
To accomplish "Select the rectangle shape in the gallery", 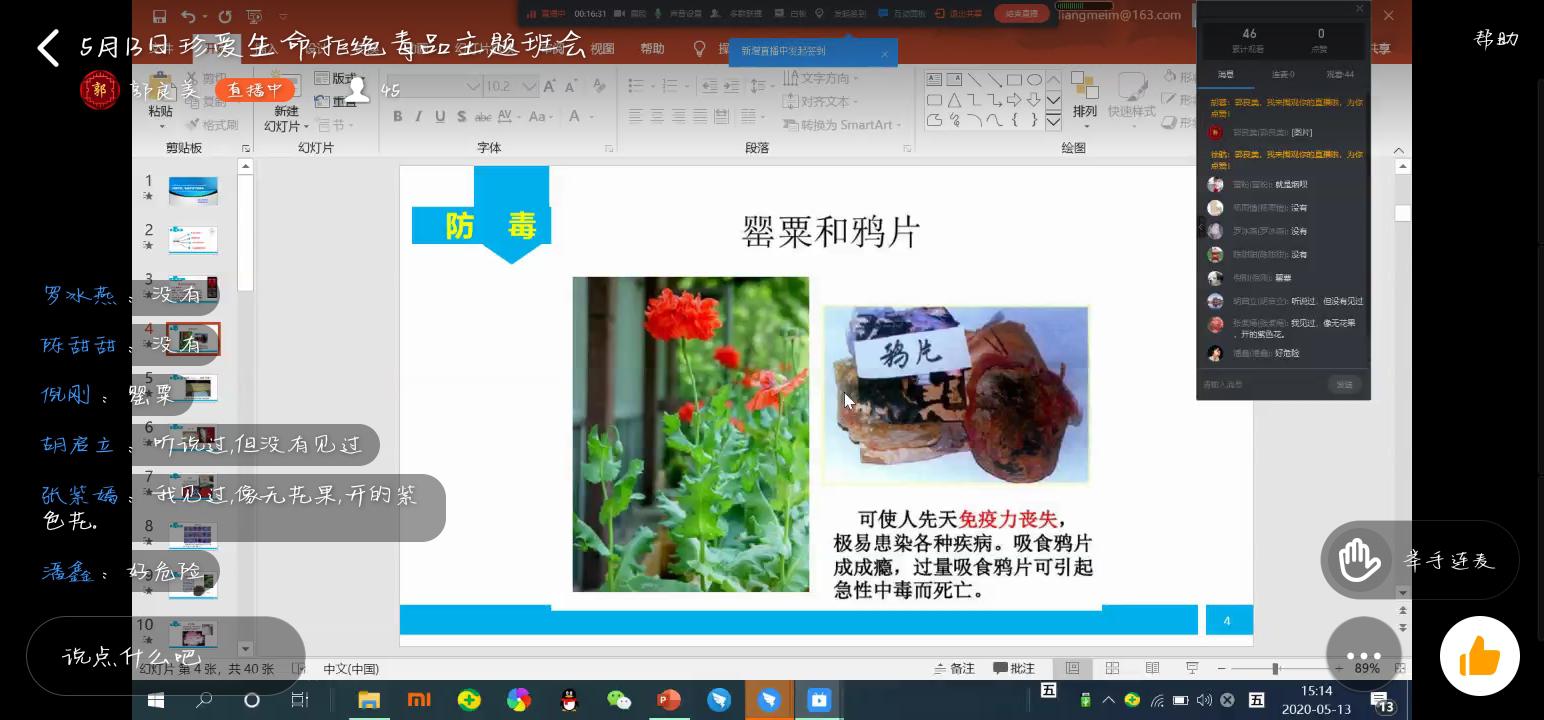I will pos(1014,80).
